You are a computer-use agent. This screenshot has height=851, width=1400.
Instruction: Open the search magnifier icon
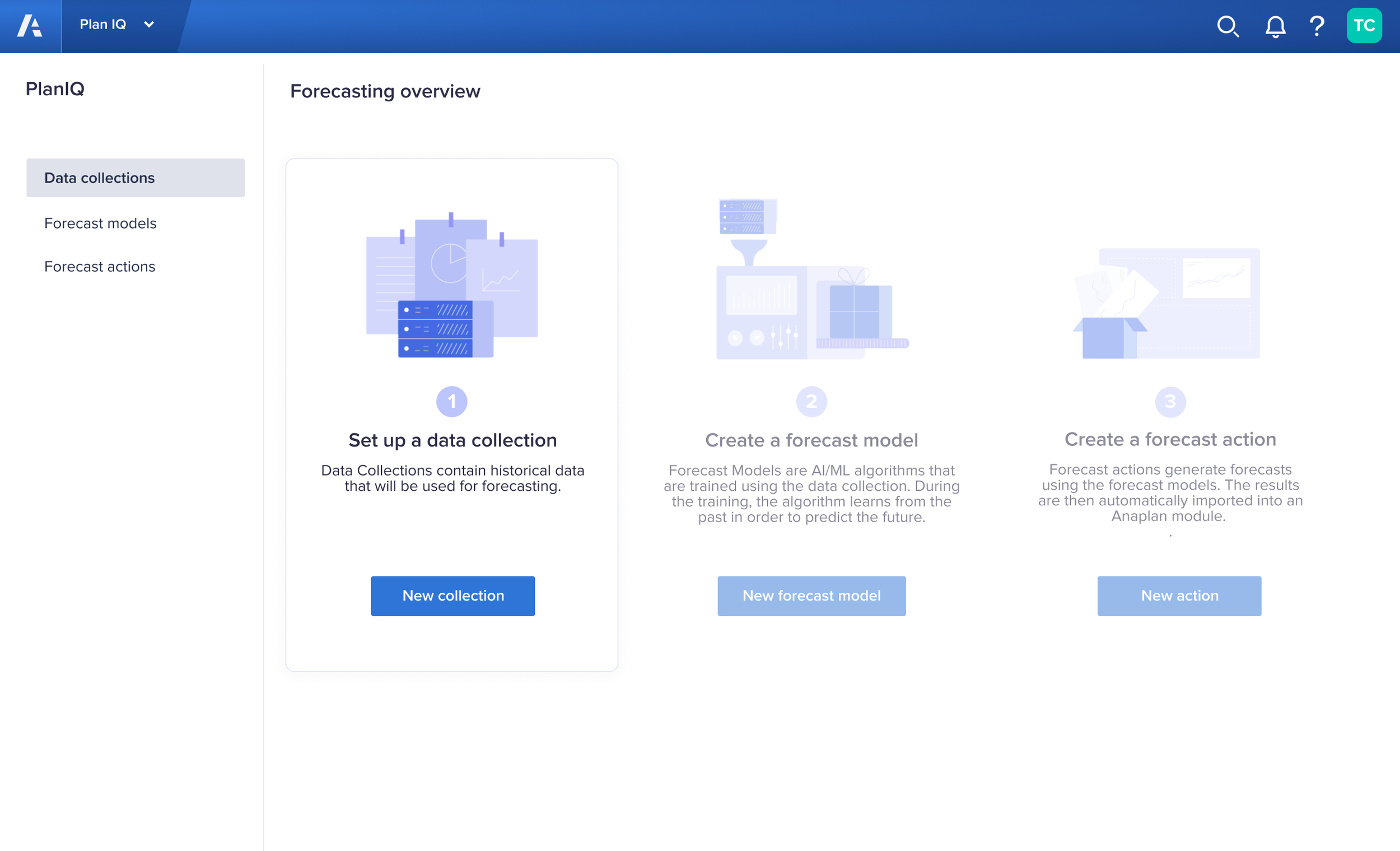point(1228,26)
